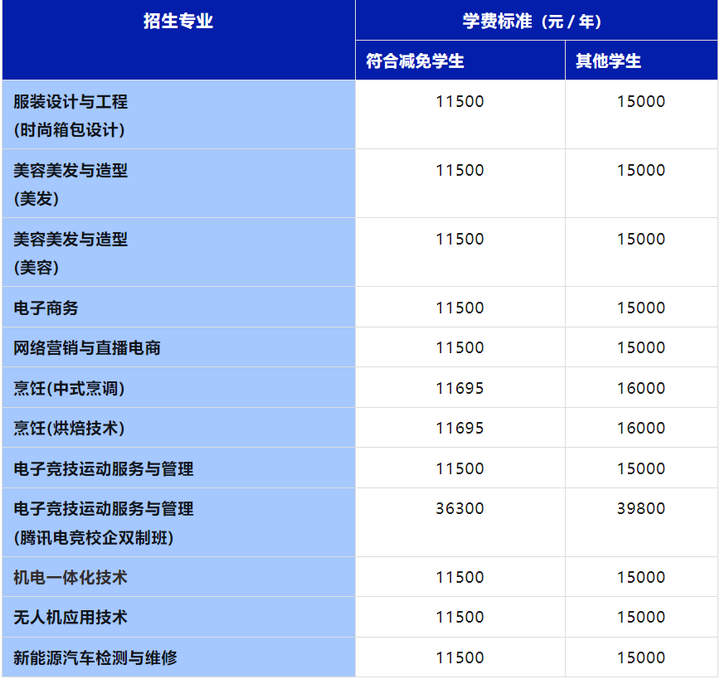Image resolution: width=720 pixels, height=679 pixels.
Task: Click the 招生专业 column header
Action: [x=178, y=21]
